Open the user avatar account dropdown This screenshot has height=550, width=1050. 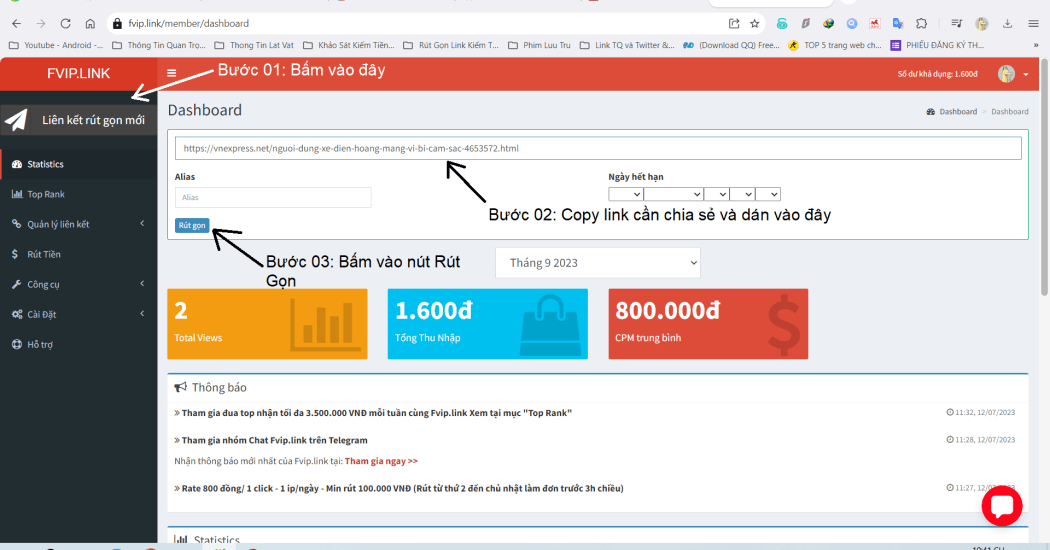coord(1012,74)
